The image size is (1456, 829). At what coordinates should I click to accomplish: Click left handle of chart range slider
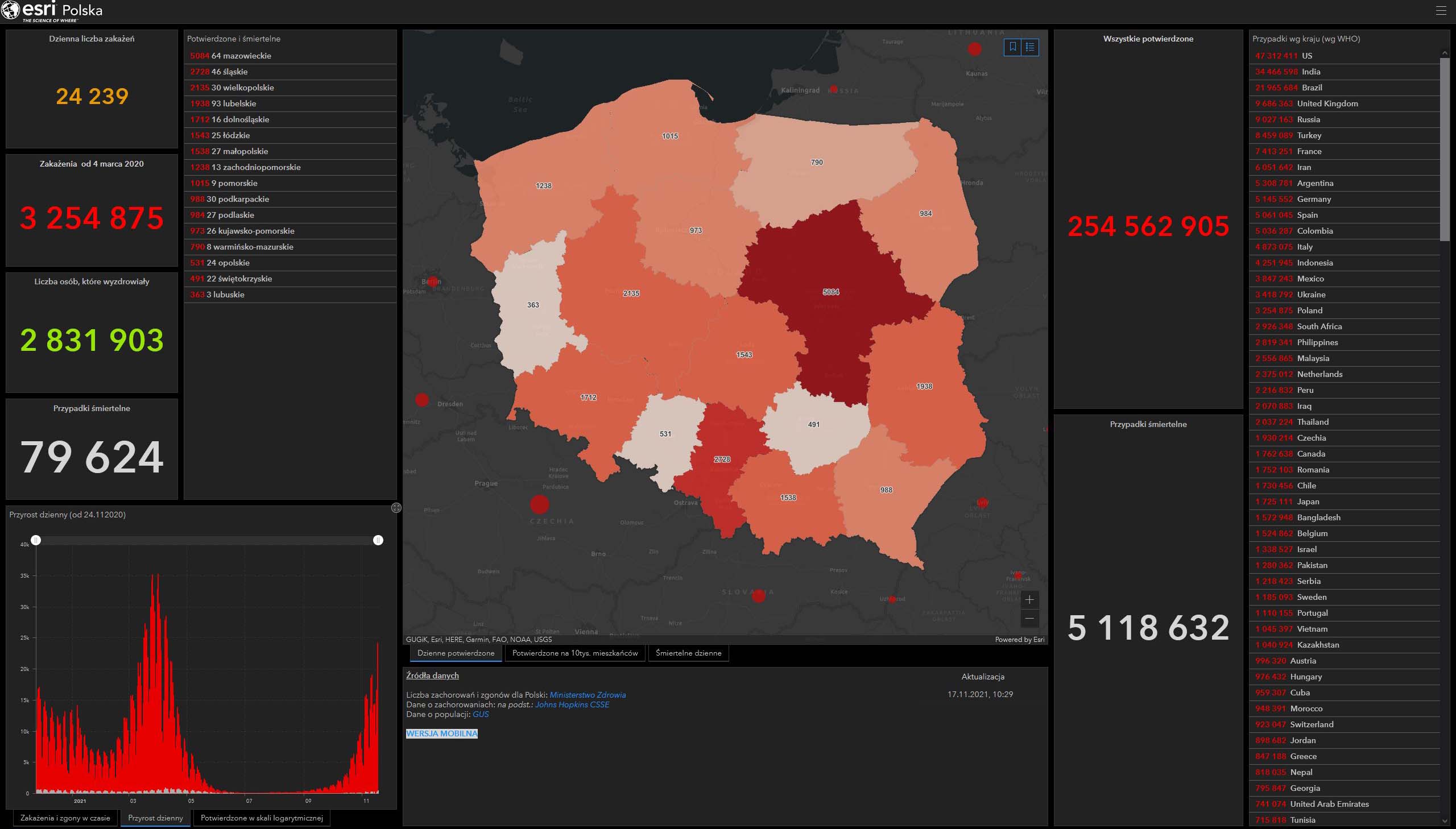36,540
